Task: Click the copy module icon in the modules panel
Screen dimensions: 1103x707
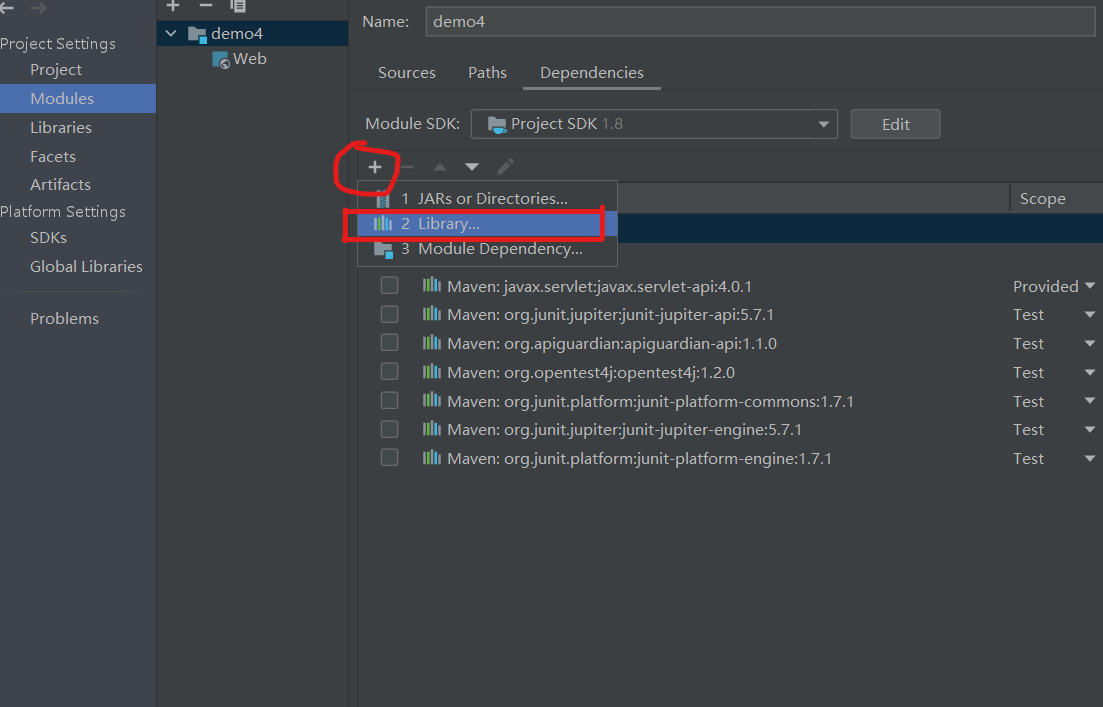Action: click(x=237, y=6)
